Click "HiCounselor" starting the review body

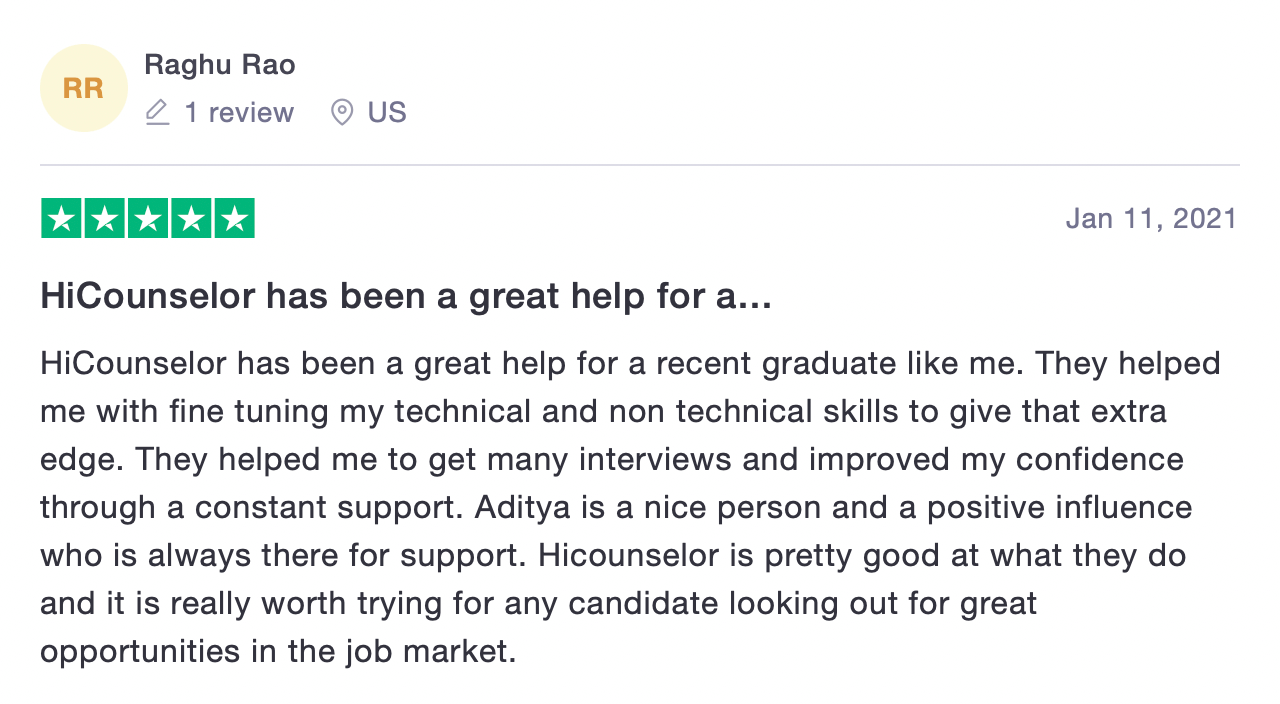134,363
